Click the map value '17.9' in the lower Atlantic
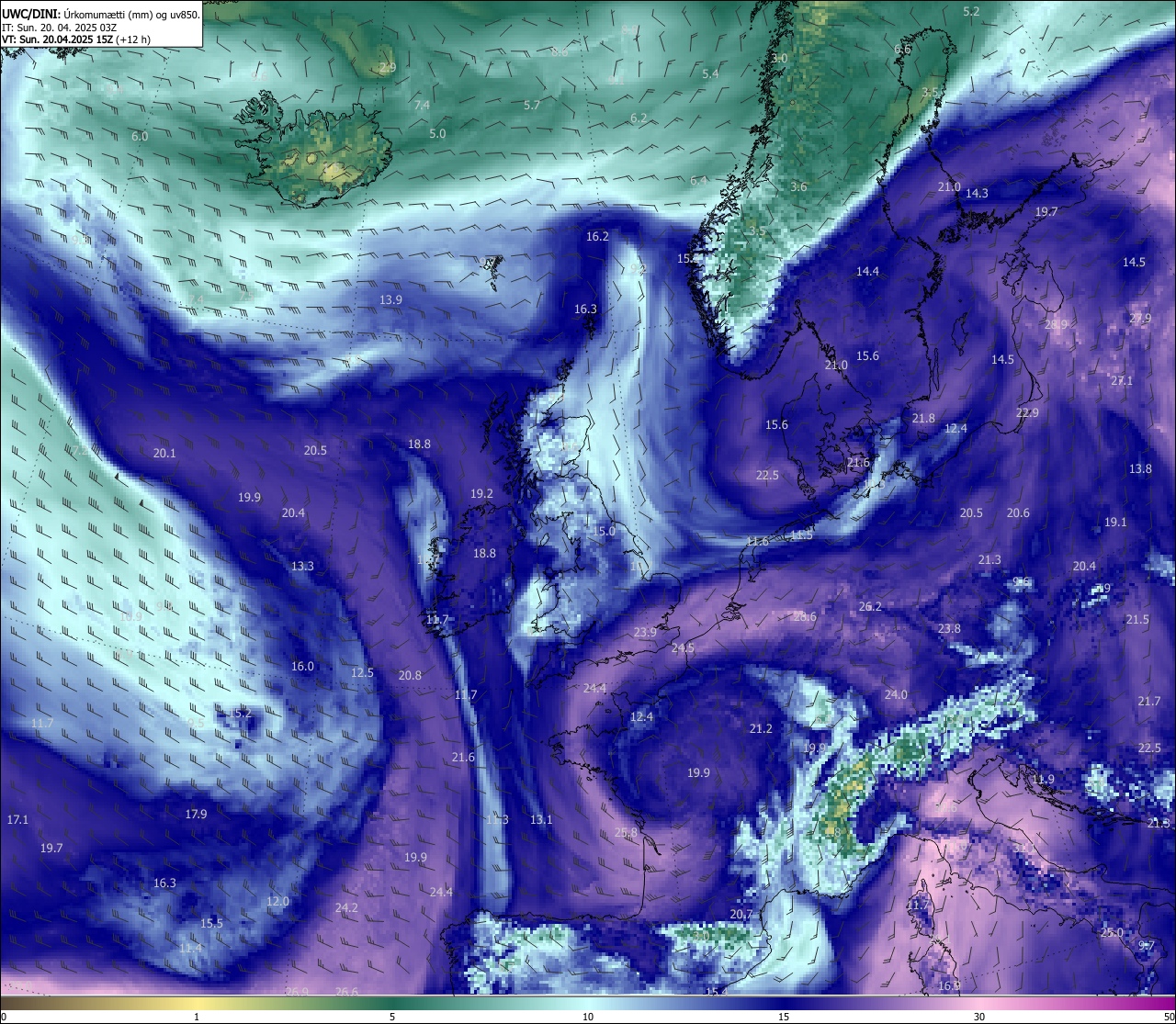1176x1024 pixels. [x=196, y=814]
